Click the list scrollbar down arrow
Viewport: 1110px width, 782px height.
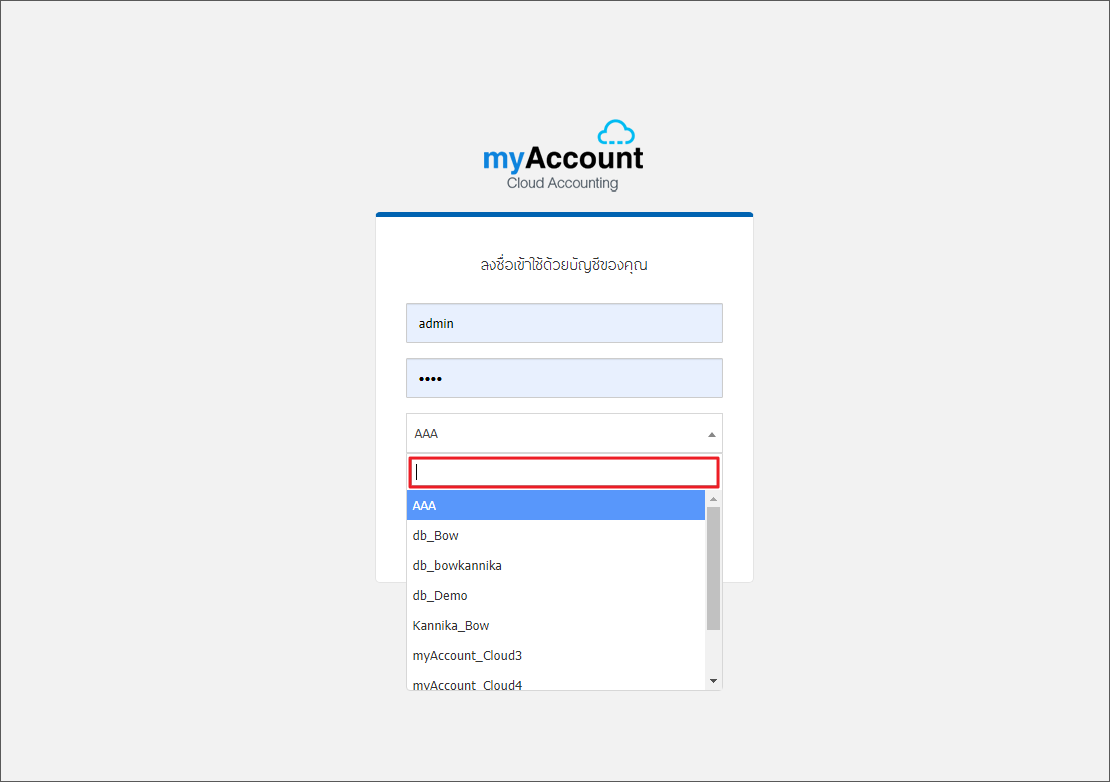pyautogui.click(x=714, y=681)
